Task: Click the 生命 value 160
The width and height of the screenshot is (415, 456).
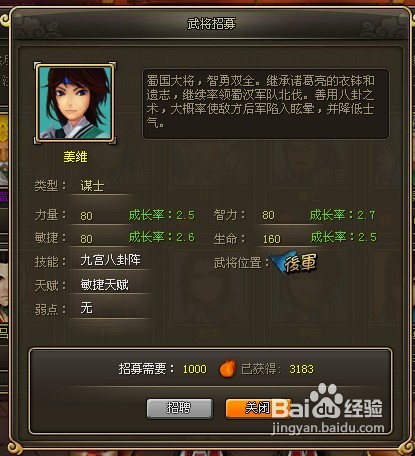Action: pyautogui.click(x=272, y=239)
